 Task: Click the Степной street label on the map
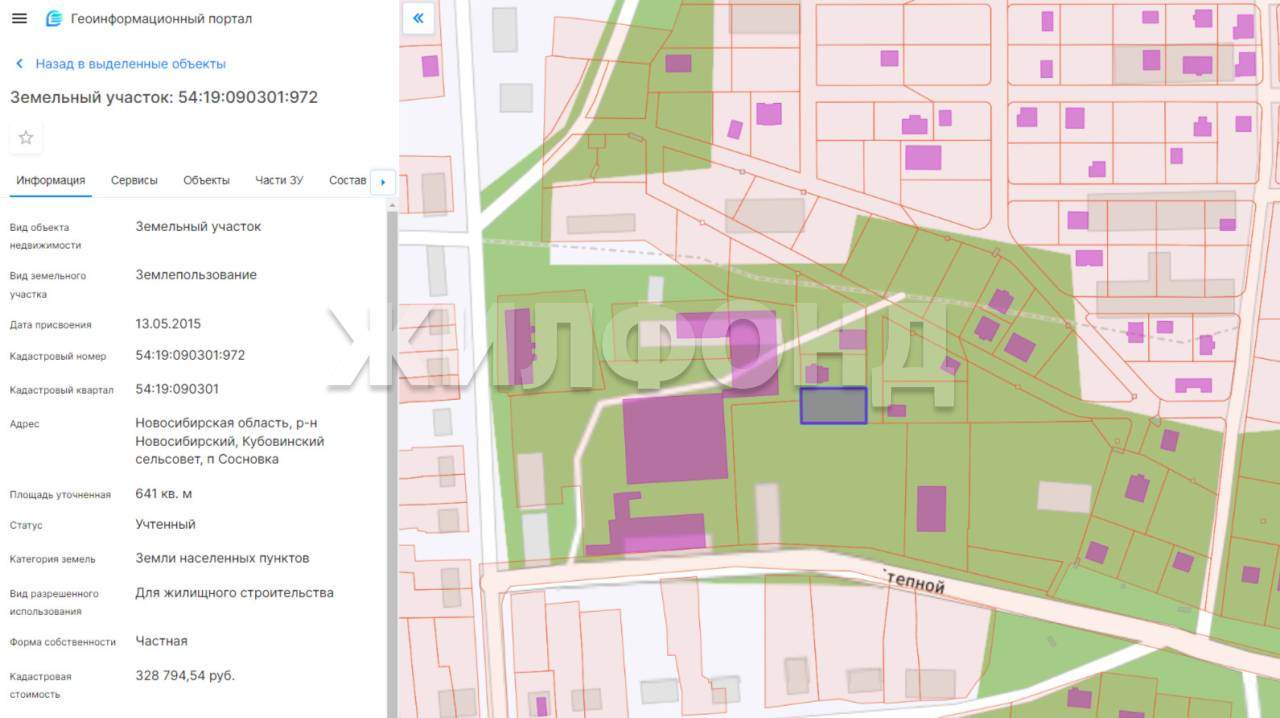point(914,582)
